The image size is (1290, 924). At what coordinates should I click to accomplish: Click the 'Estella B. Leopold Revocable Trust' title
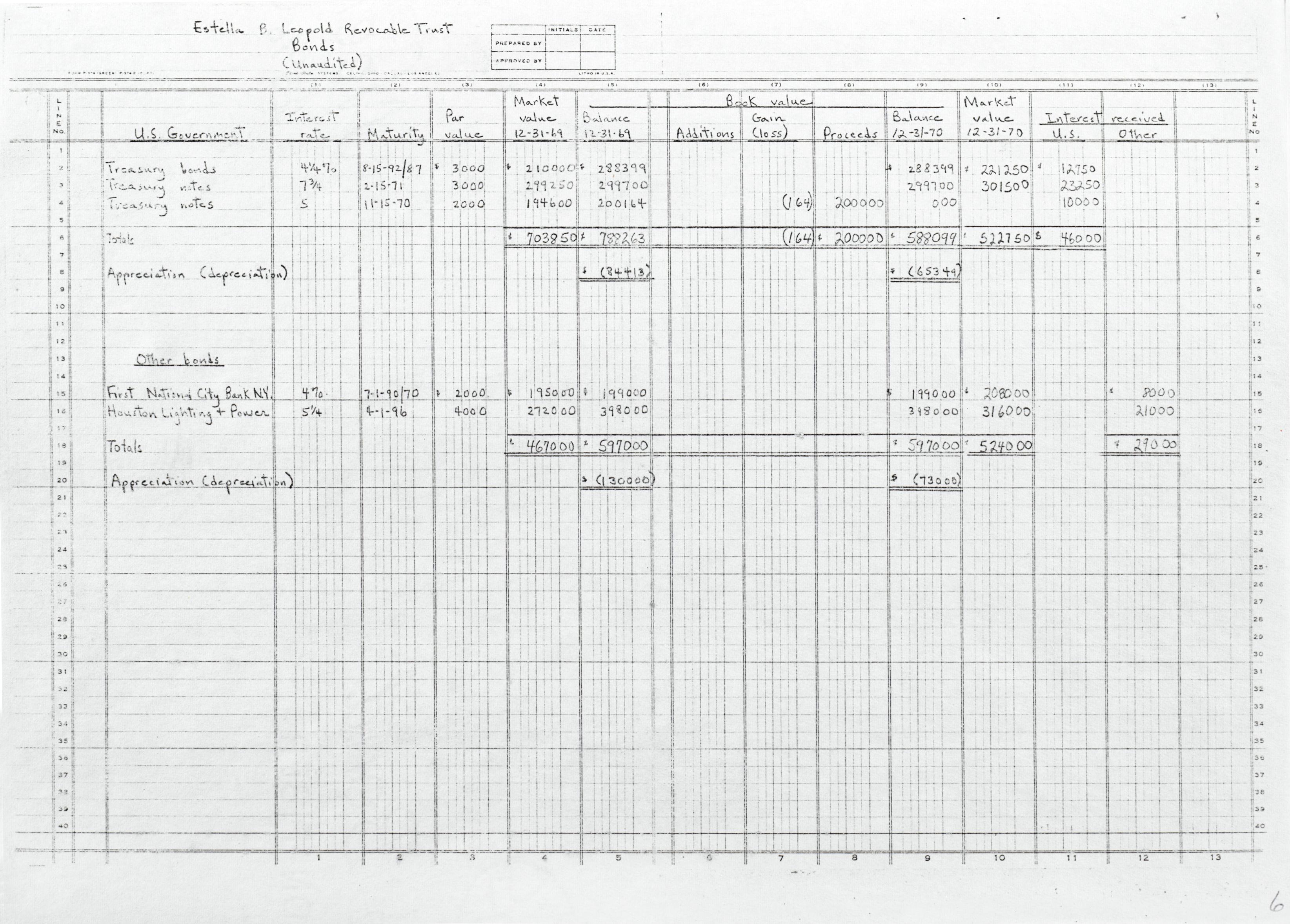[322, 29]
